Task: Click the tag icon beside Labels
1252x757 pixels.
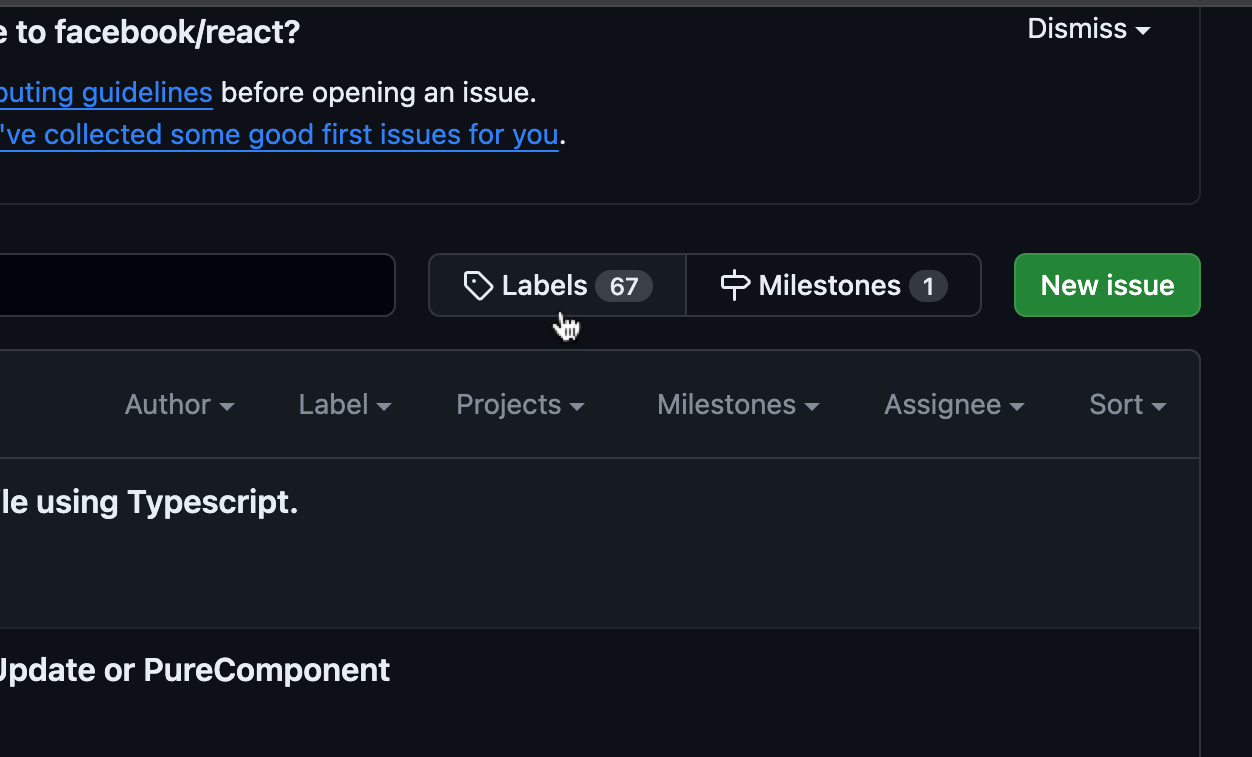Action: [x=477, y=285]
